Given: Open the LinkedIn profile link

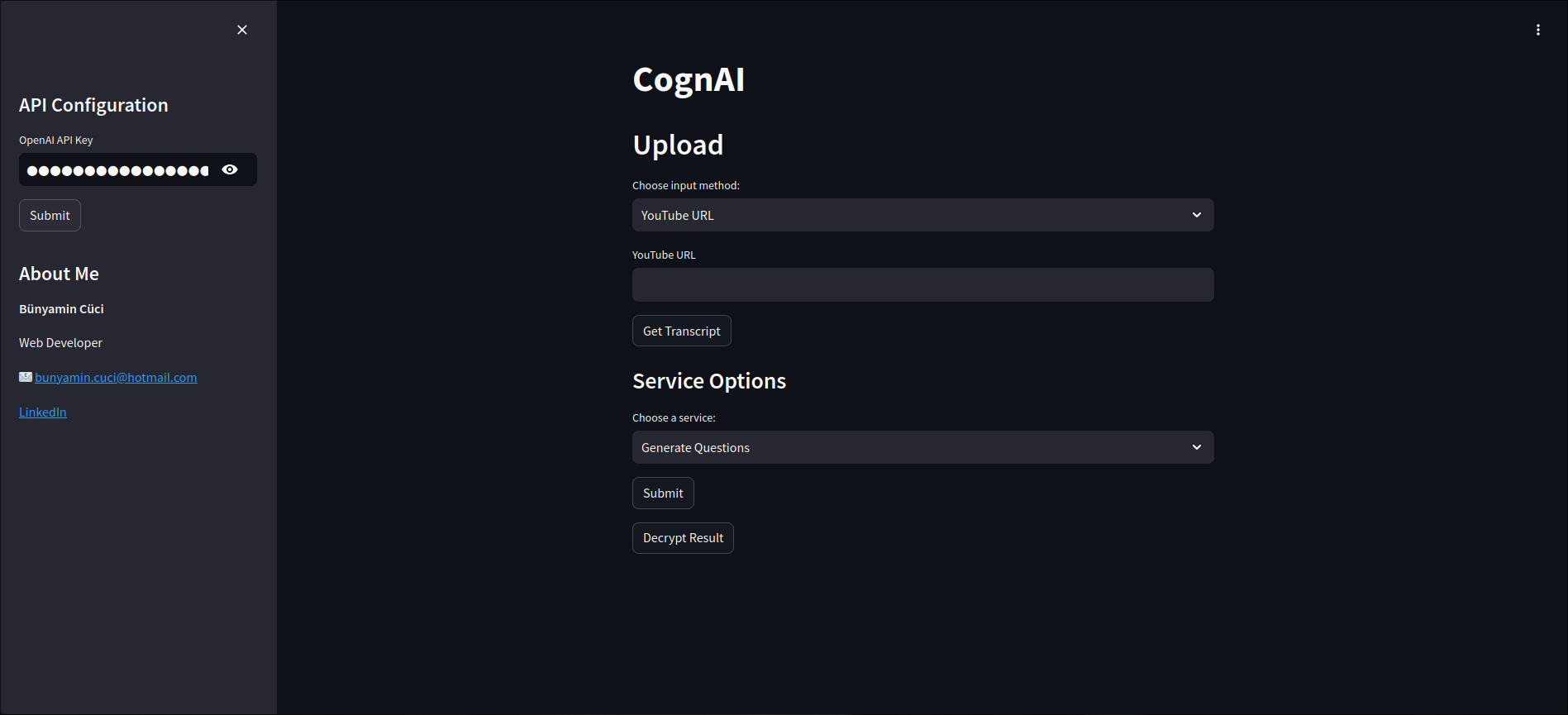Looking at the screenshot, I should (43, 412).
